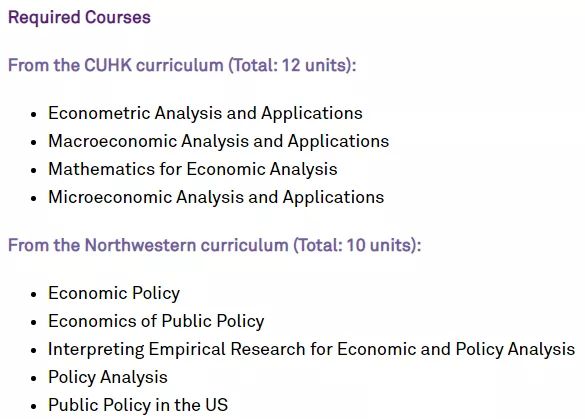The image size is (585, 419).
Task: Click the bullet beside Macroeconomic Analysis
Action: point(34,142)
